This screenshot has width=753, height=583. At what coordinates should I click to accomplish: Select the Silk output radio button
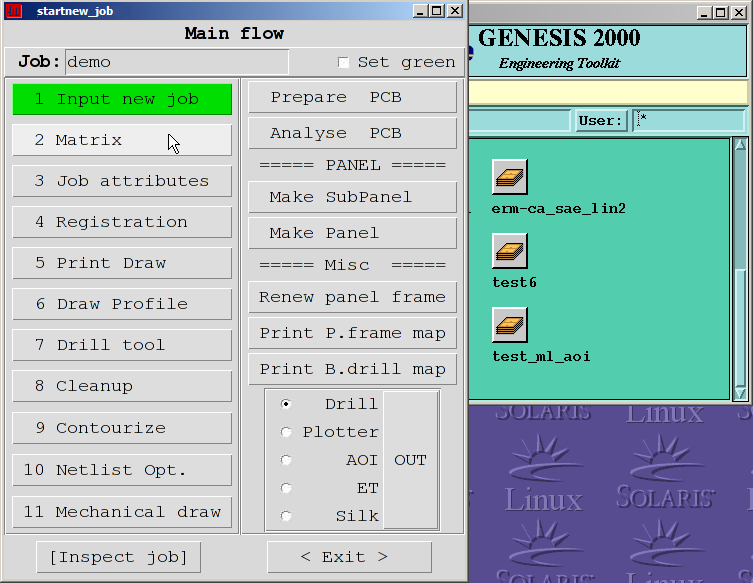click(286, 516)
